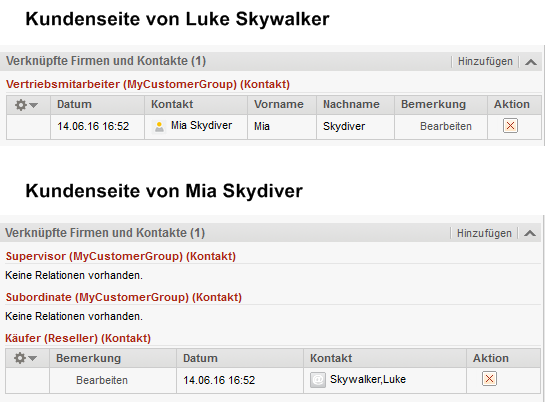Open dropdown arrow beside Vertriebsmitarbeiter table gear
Screen dimensions: 545x410
tap(34, 105)
